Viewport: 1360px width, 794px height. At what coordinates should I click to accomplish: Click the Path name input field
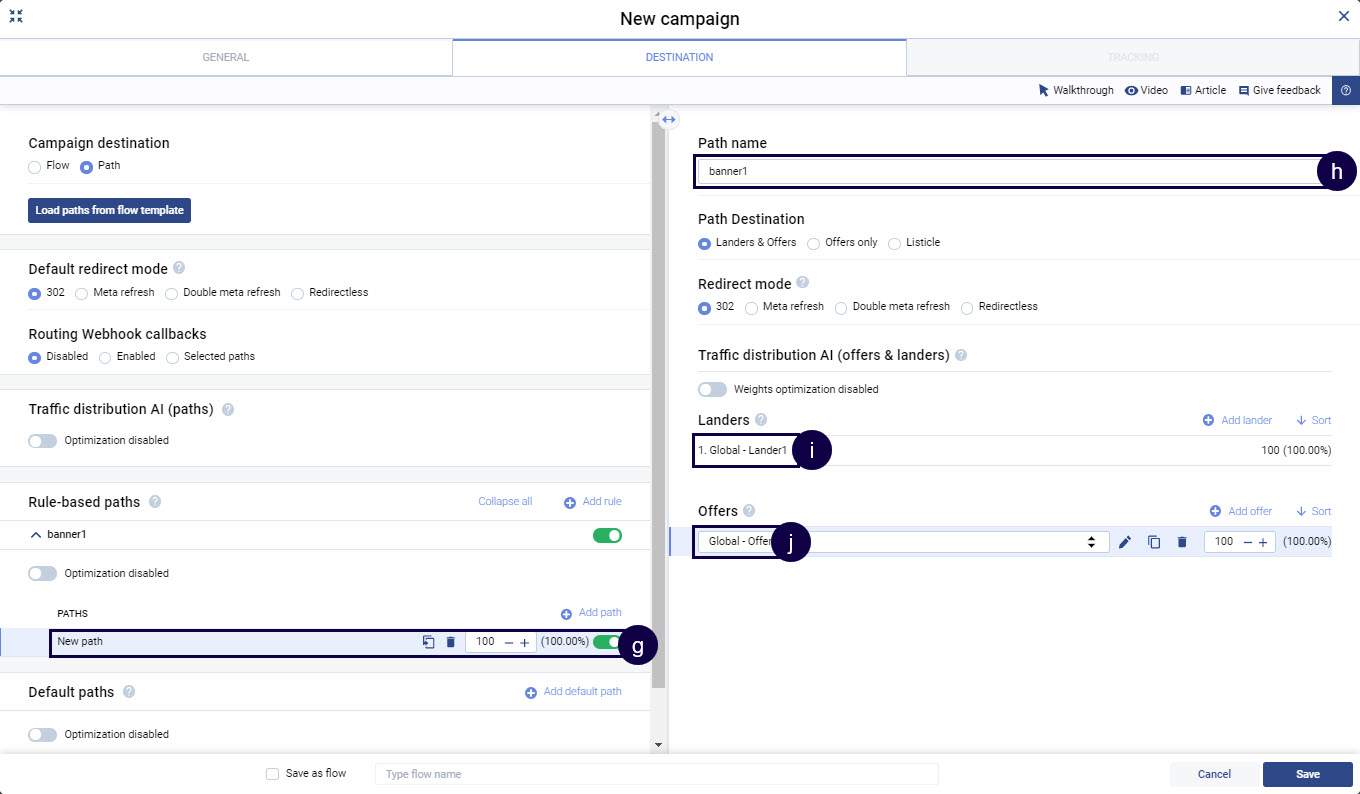pyautogui.click(x=1000, y=171)
